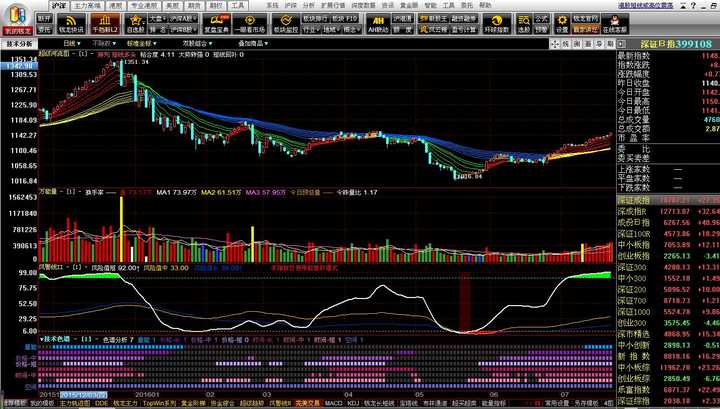This screenshot has width=720, height=409.
Task: Open the 板块监控 icon
Action: pyautogui.click(x=286, y=23)
